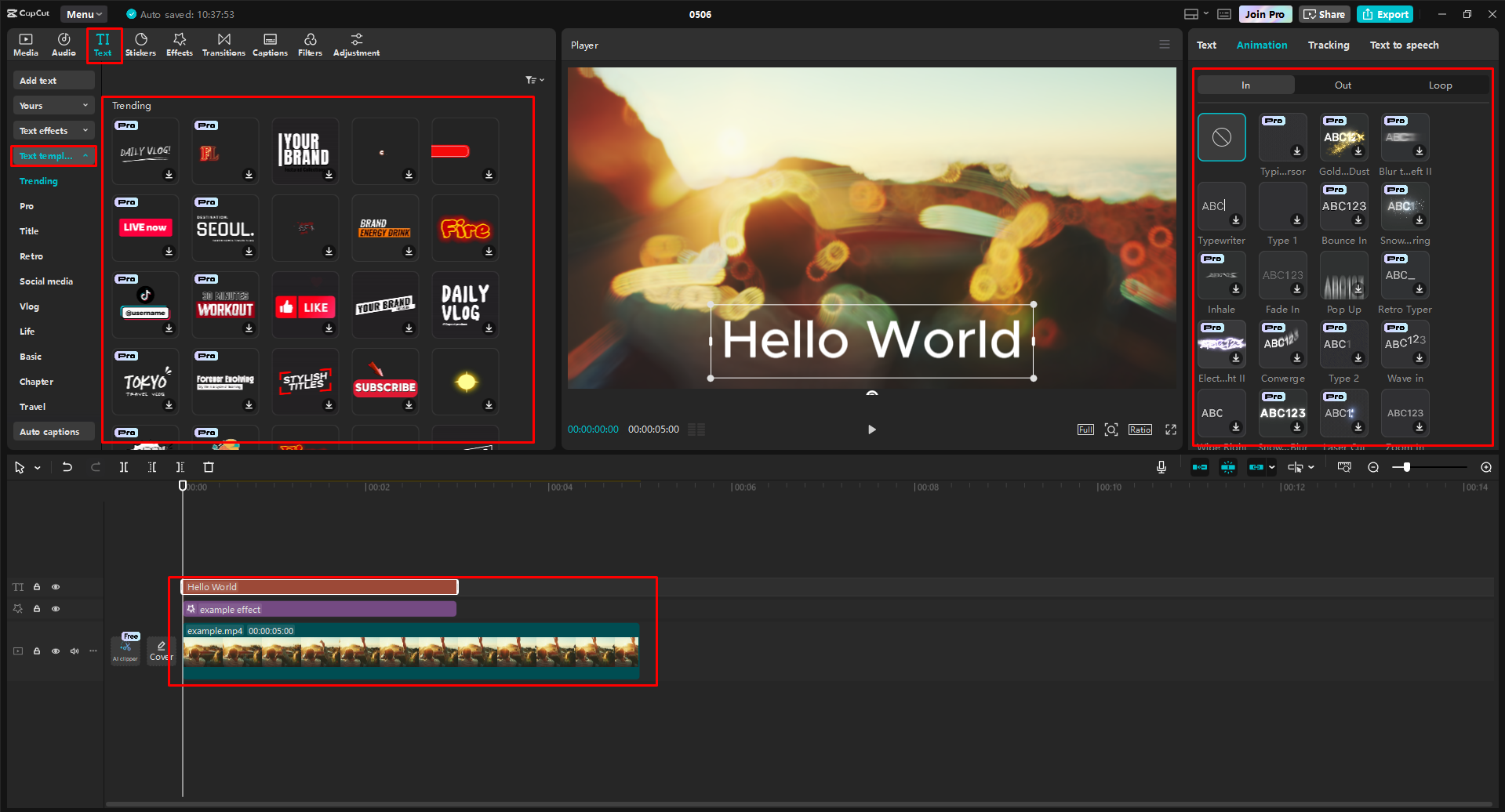Click the Undo arrow
Viewport: 1505px width, 812px height.
point(67,467)
